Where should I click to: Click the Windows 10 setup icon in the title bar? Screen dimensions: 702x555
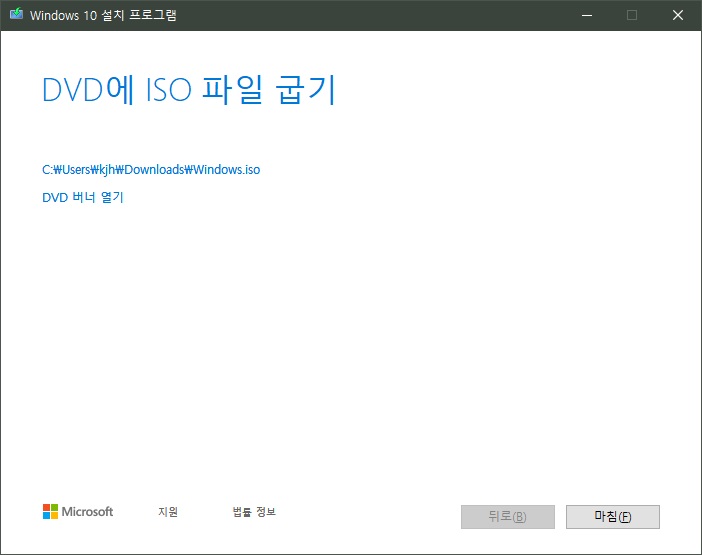pyautogui.click(x=17, y=14)
